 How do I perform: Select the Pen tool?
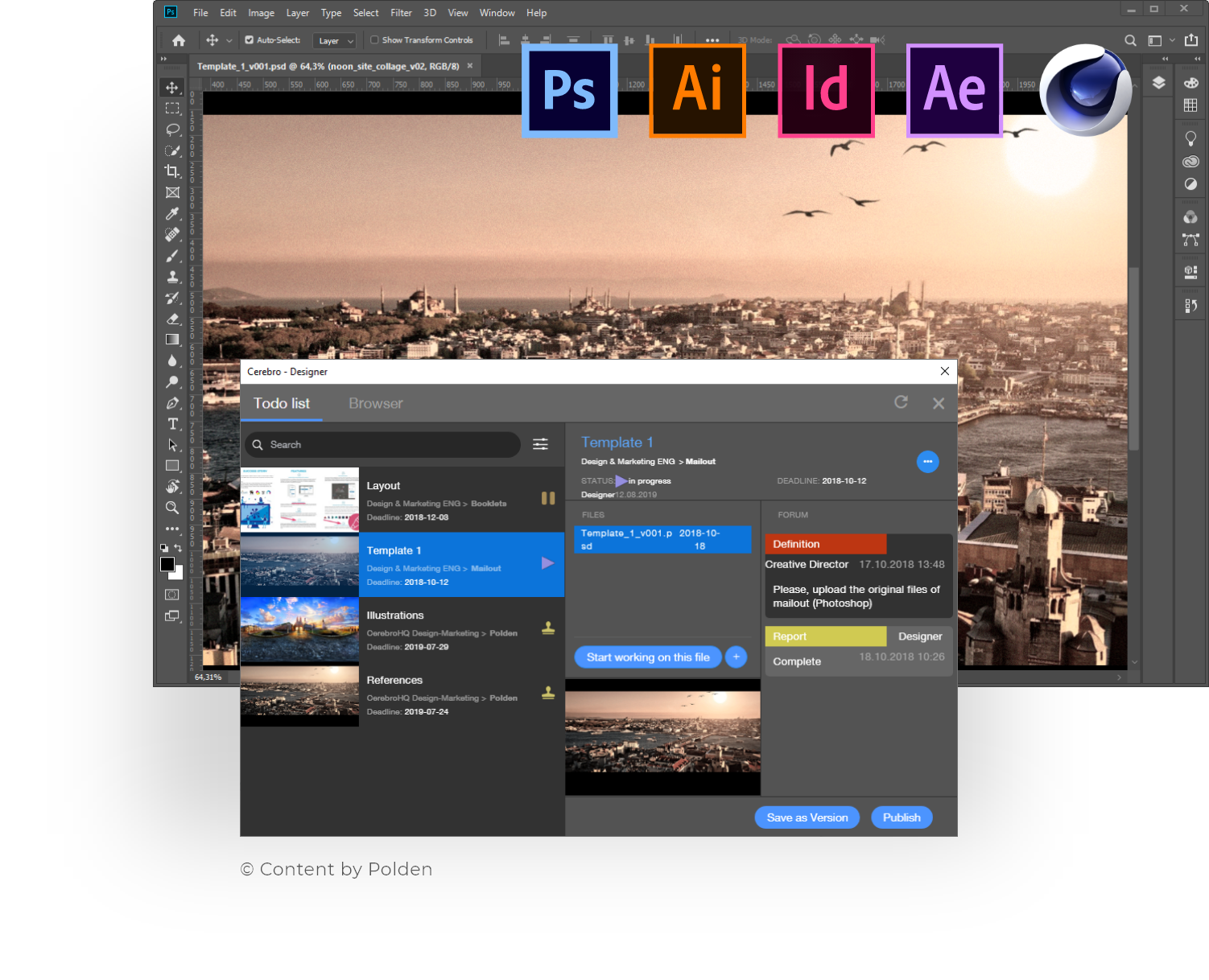[x=172, y=403]
